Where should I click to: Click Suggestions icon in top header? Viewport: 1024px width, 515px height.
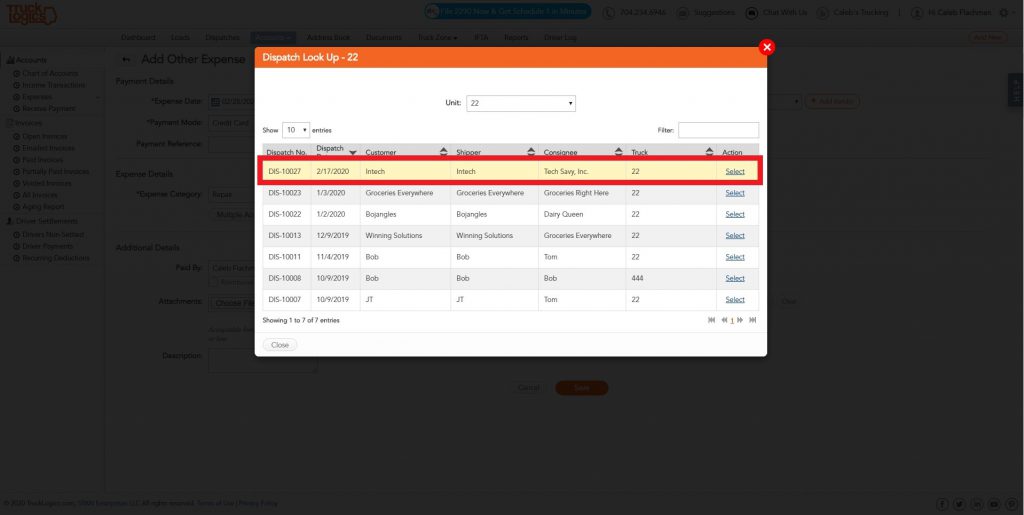pyautogui.click(x=683, y=12)
